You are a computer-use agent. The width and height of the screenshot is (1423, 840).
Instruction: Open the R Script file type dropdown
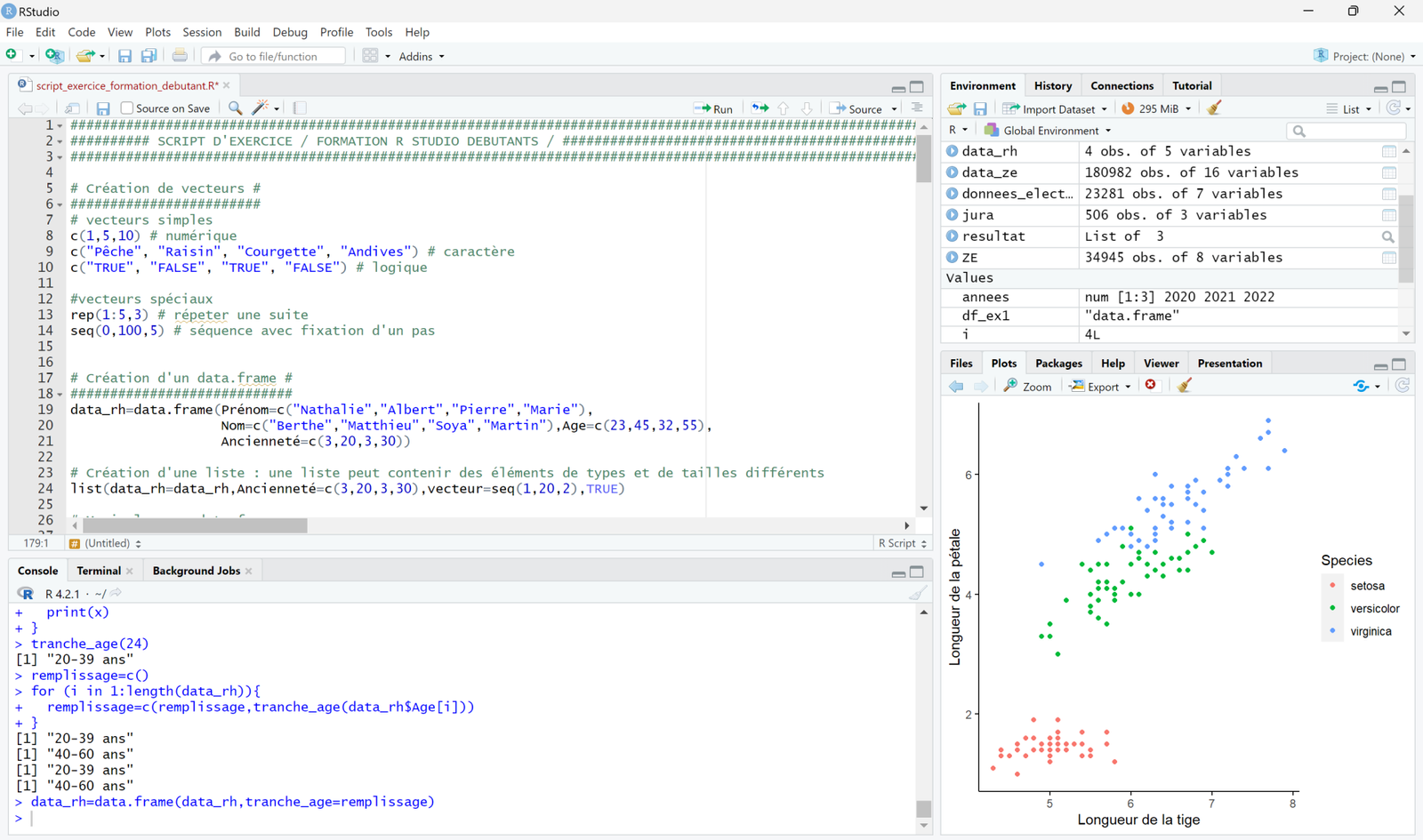903,543
